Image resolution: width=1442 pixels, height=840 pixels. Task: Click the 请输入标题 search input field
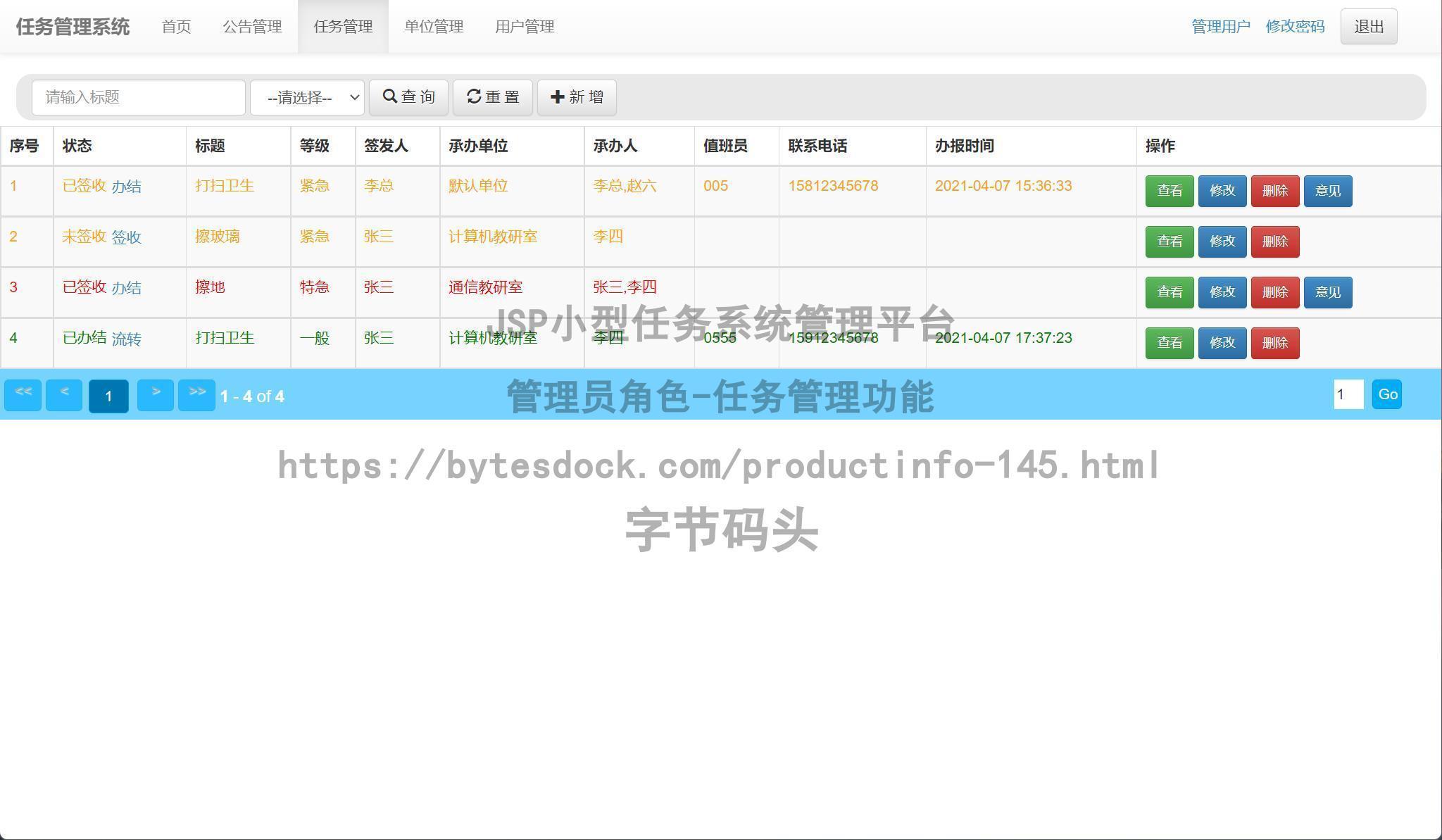coord(138,97)
